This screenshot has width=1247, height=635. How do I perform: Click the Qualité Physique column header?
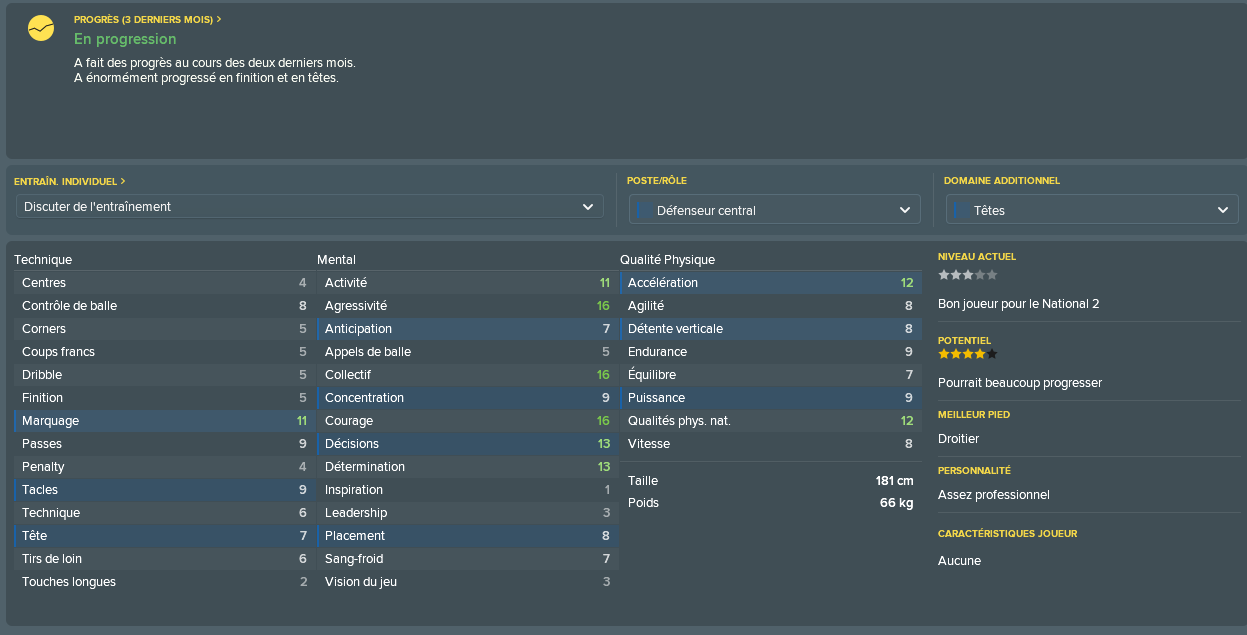click(x=667, y=260)
